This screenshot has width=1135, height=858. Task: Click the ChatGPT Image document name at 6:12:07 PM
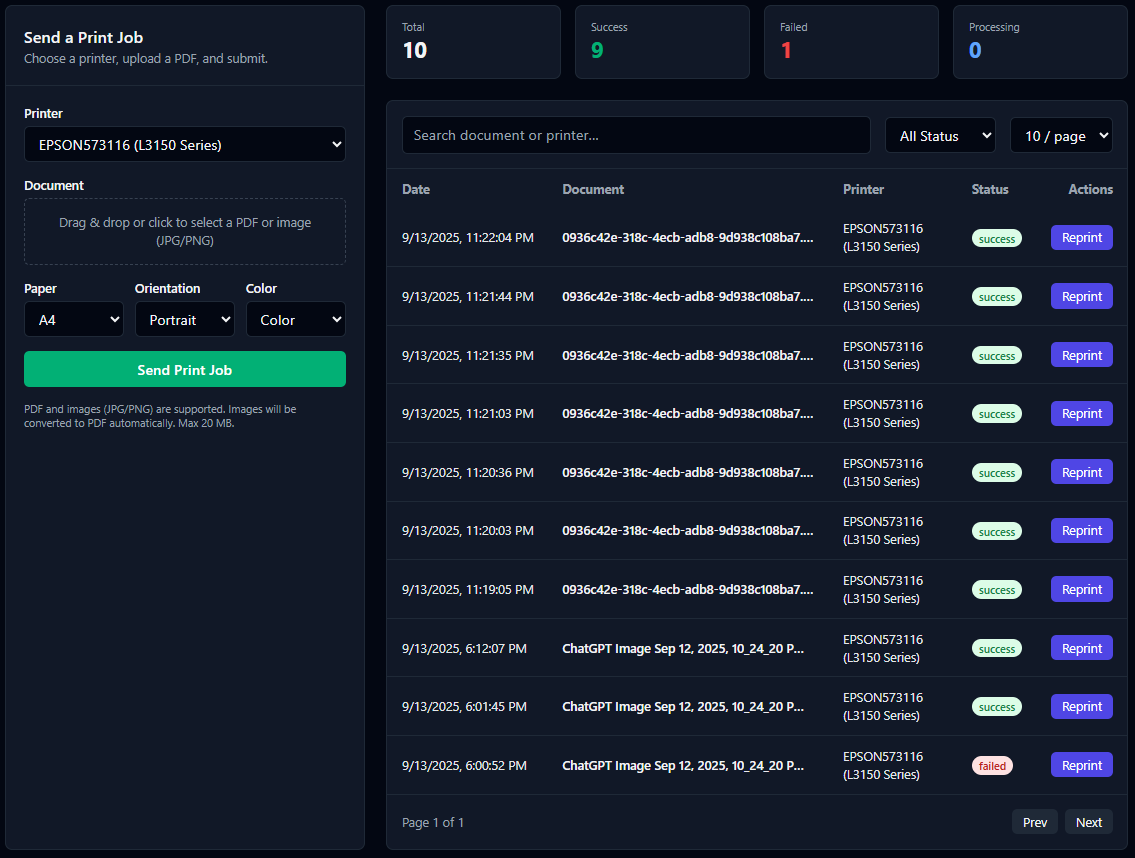(683, 648)
